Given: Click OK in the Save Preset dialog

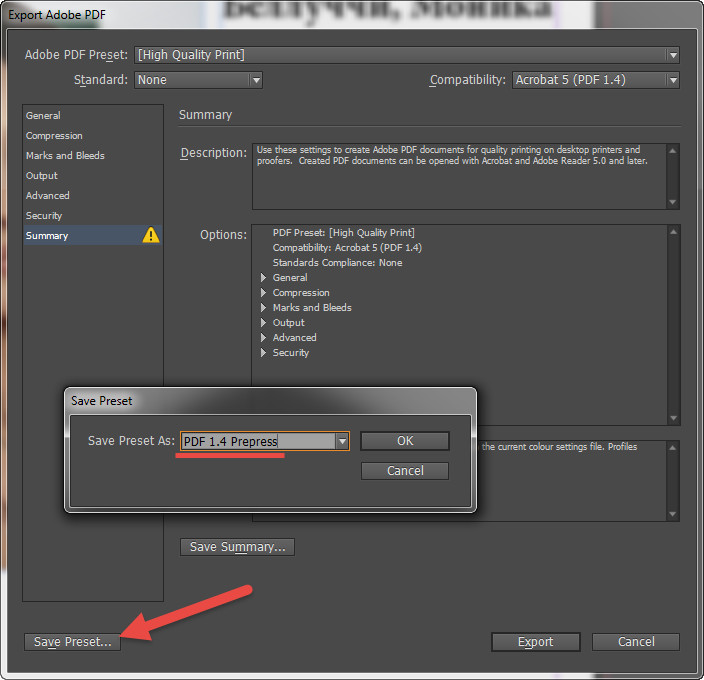Looking at the screenshot, I should point(405,441).
